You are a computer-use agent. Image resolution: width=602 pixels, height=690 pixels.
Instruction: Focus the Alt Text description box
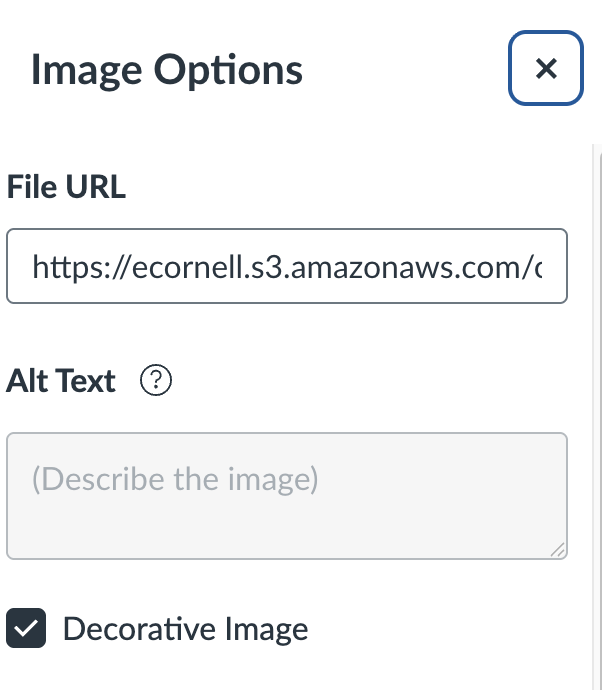286,496
